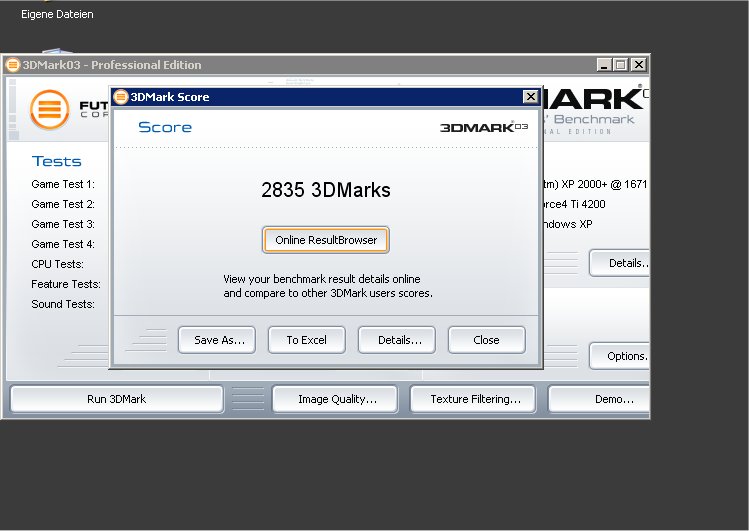This screenshot has height=531, width=749.
Task: Click the 'Sound Tests:' label
Action: (63, 304)
